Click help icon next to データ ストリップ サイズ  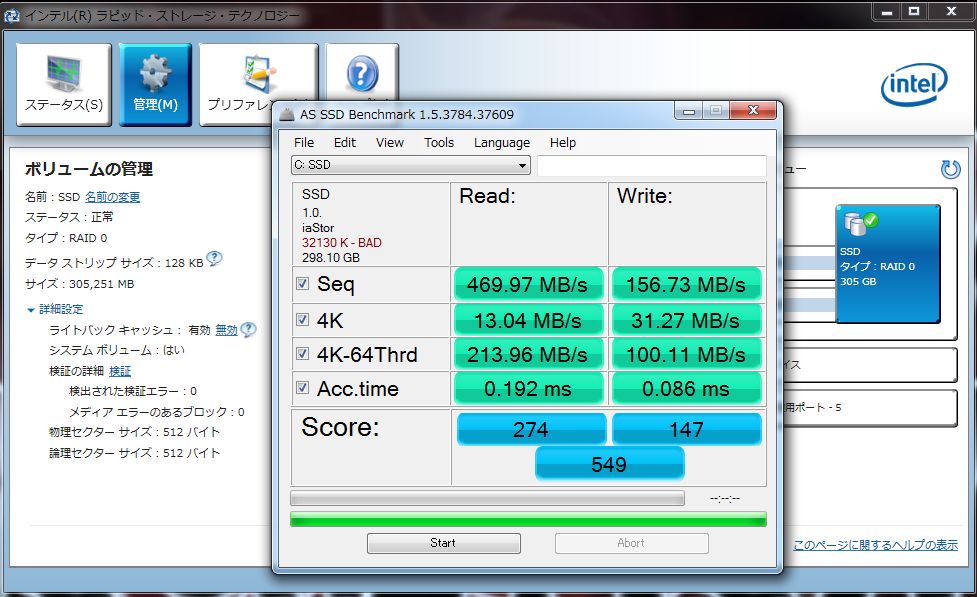(214, 258)
